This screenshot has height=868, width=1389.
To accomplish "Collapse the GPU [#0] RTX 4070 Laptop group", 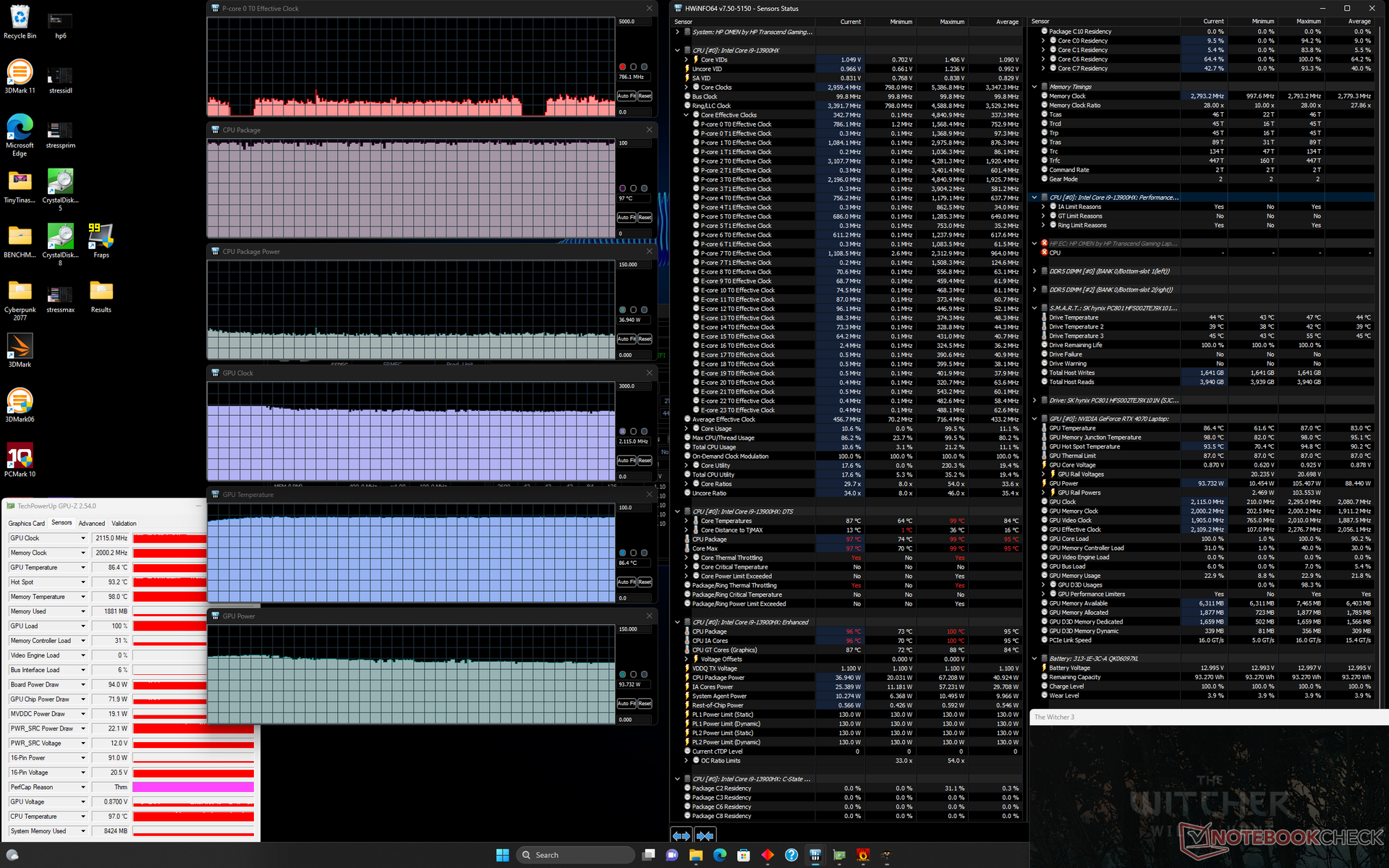I will pyautogui.click(x=1035, y=419).
